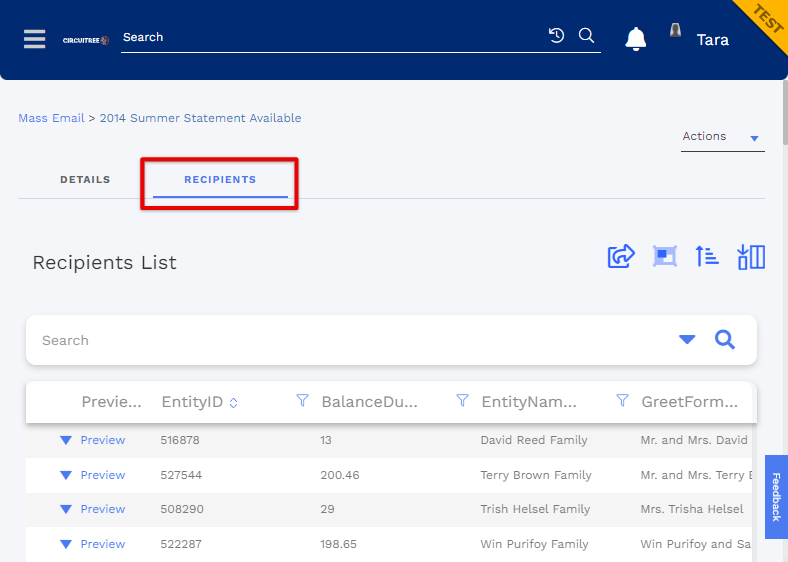Click the export share icon

(x=621, y=256)
